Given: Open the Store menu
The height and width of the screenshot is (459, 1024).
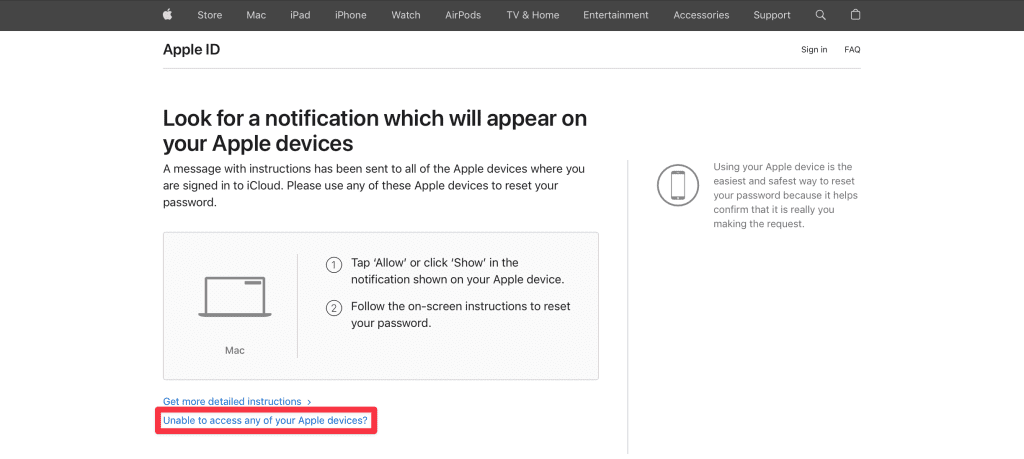Looking at the screenshot, I should (x=210, y=15).
